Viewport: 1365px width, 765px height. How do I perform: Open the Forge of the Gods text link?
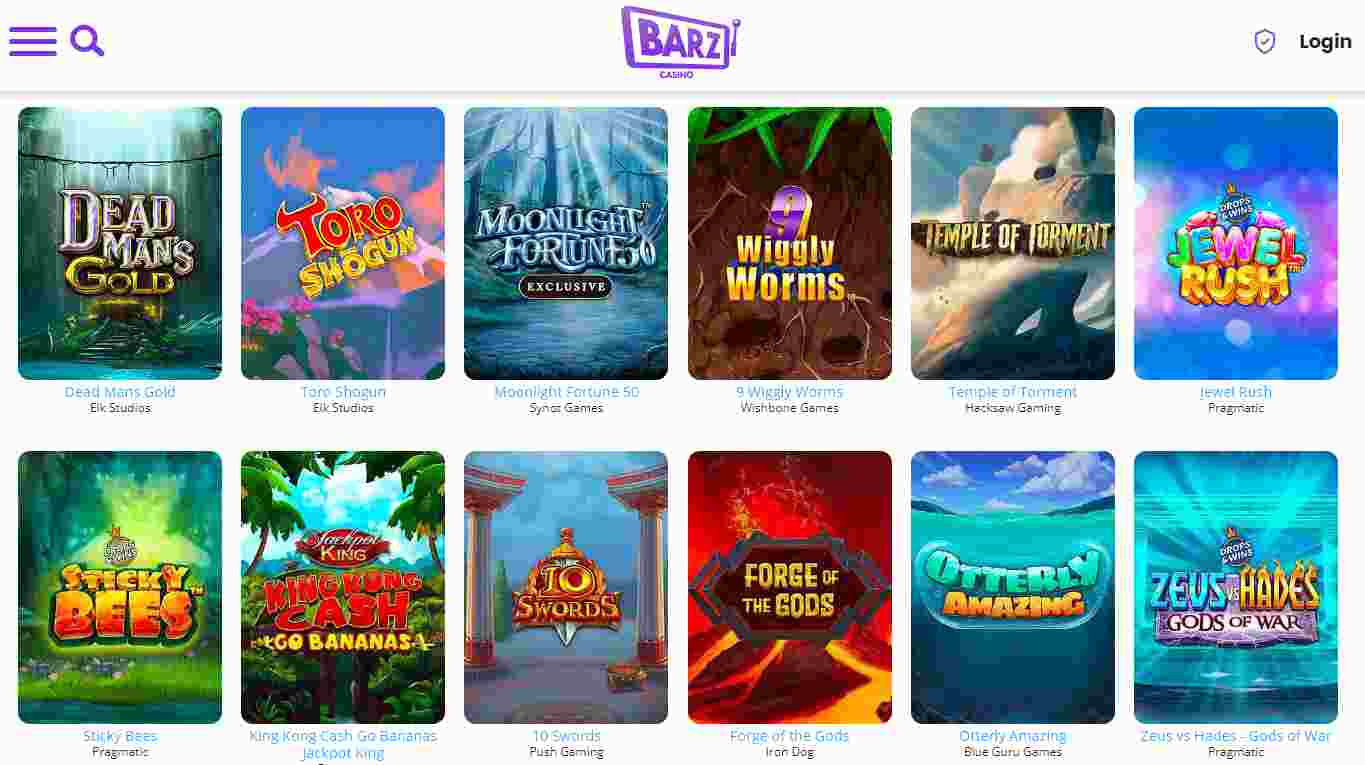[x=790, y=736]
